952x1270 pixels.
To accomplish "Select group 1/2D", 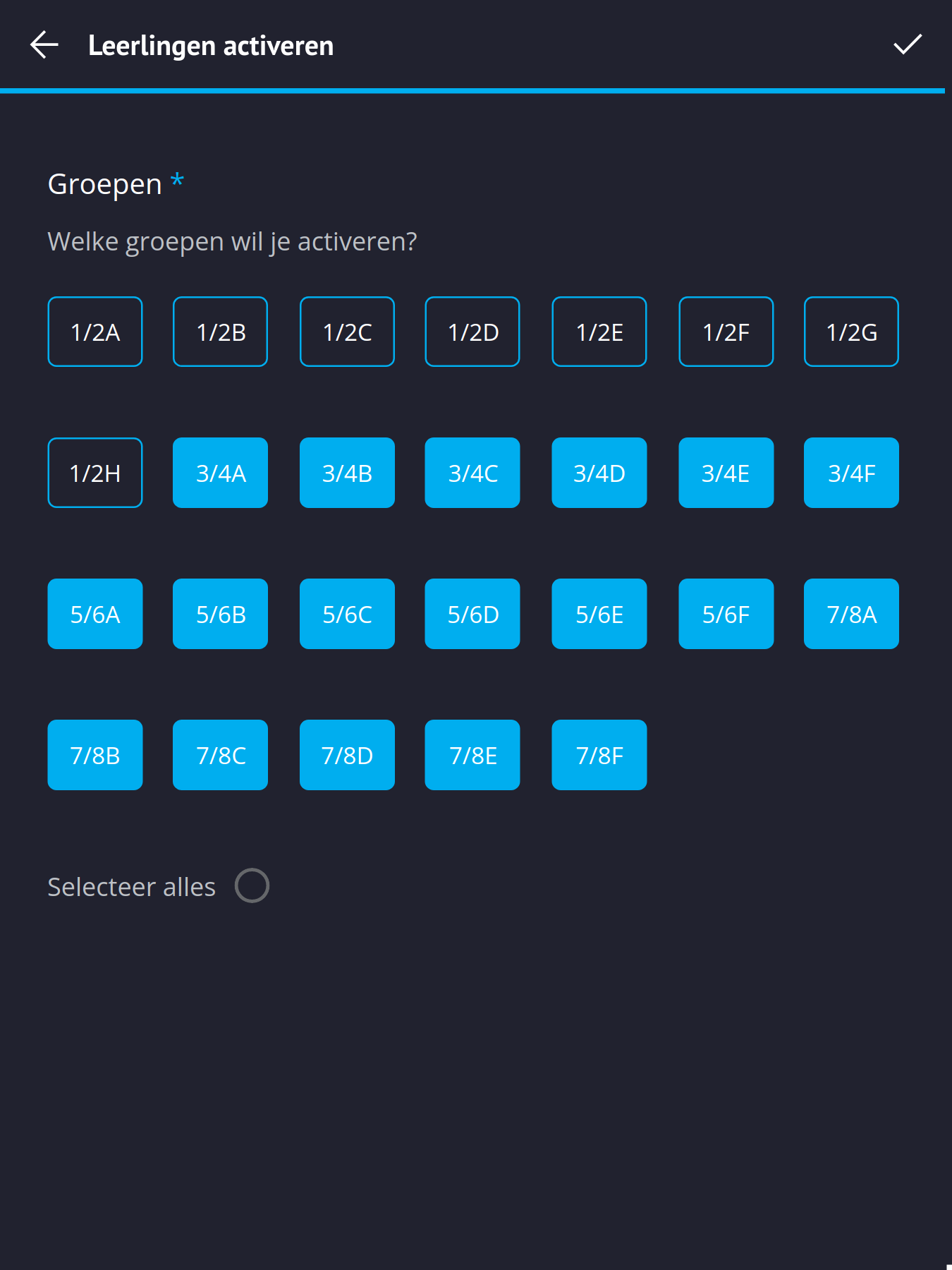I will [x=472, y=331].
